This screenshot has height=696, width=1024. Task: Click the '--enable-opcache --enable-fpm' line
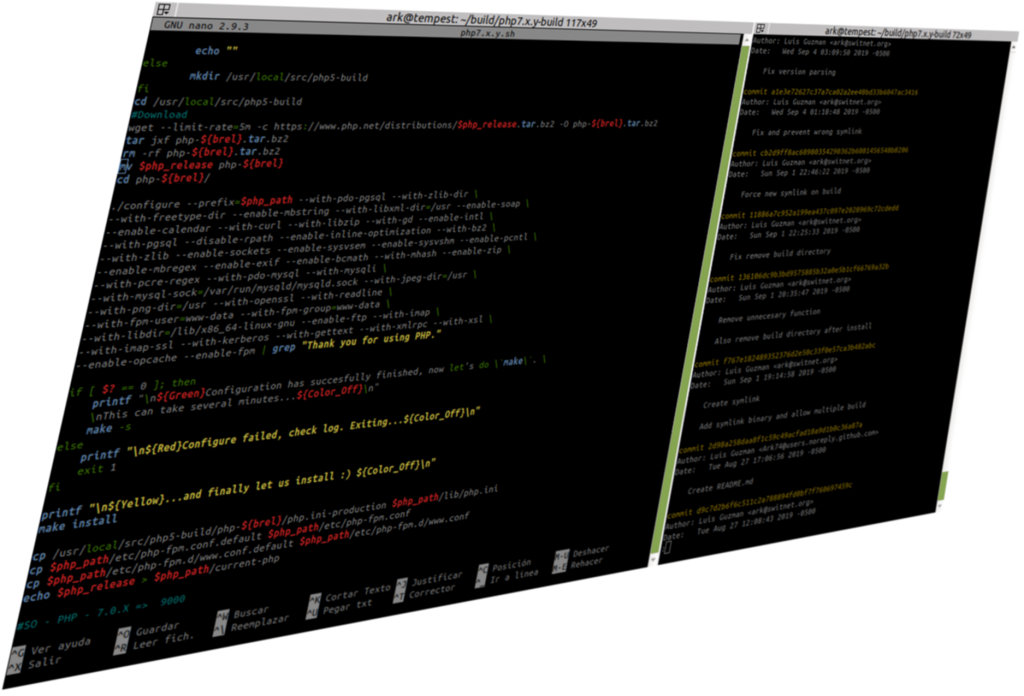[259, 351]
